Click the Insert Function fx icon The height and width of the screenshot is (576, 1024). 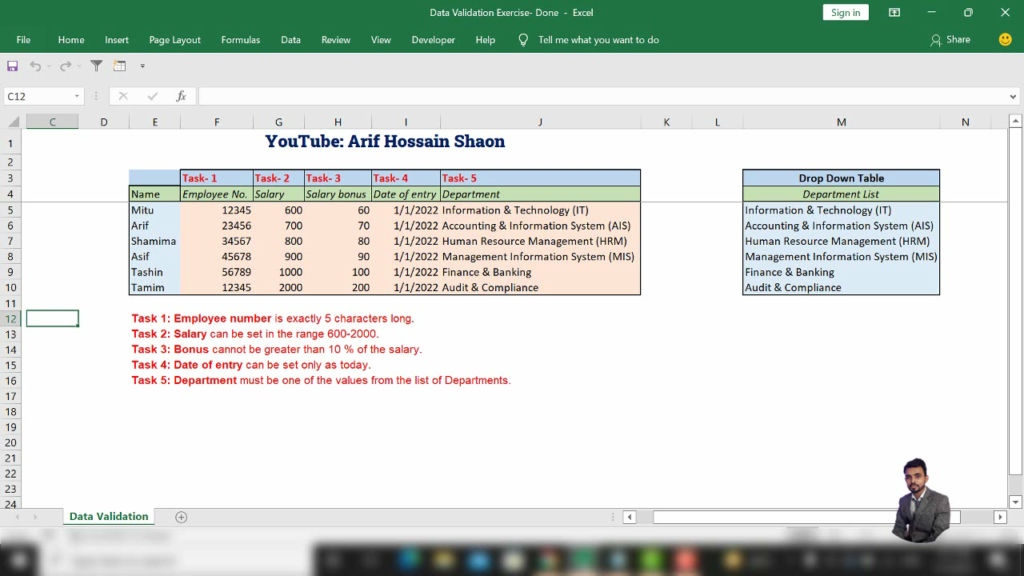point(181,97)
